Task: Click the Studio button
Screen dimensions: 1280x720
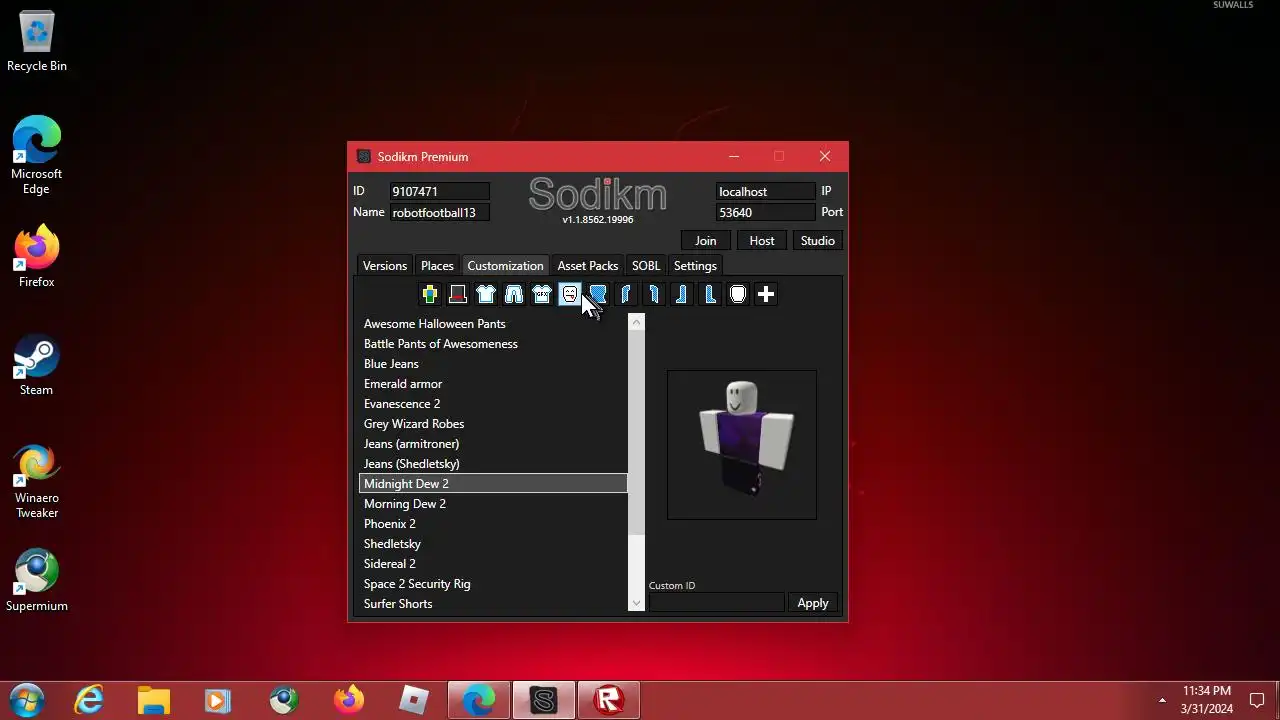Action: click(818, 241)
